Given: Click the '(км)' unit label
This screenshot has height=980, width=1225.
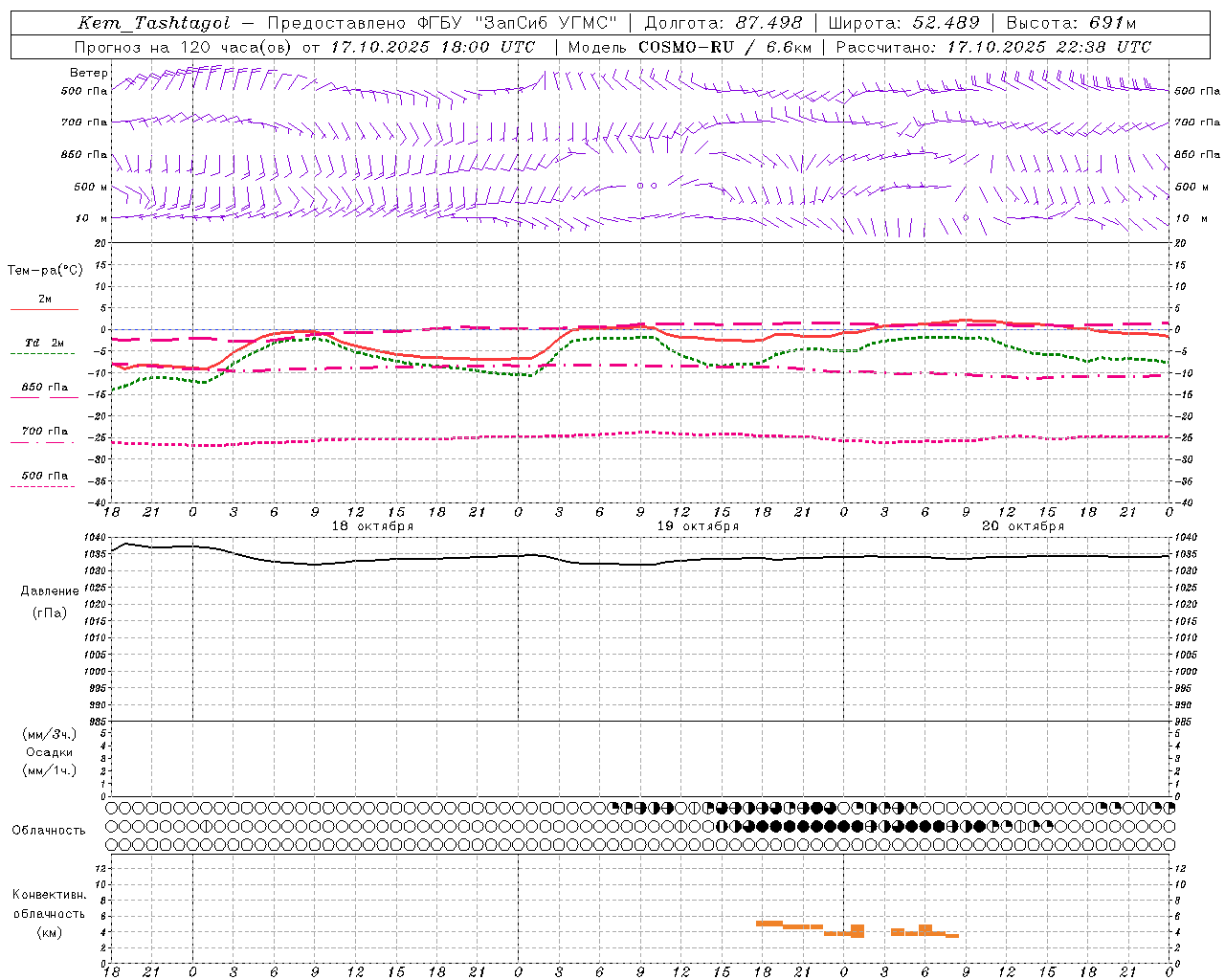Looking at the screenshot, I should tap(50, 932).
